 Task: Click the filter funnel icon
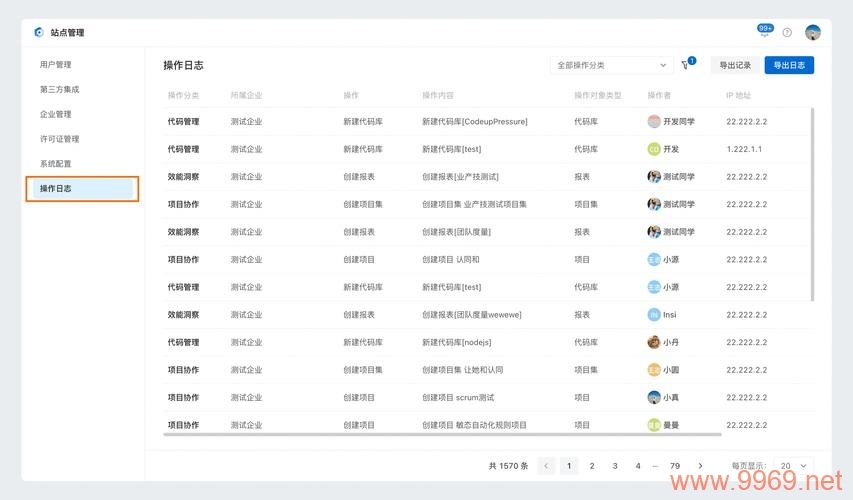pyautogui.click(x=685, y=65)
